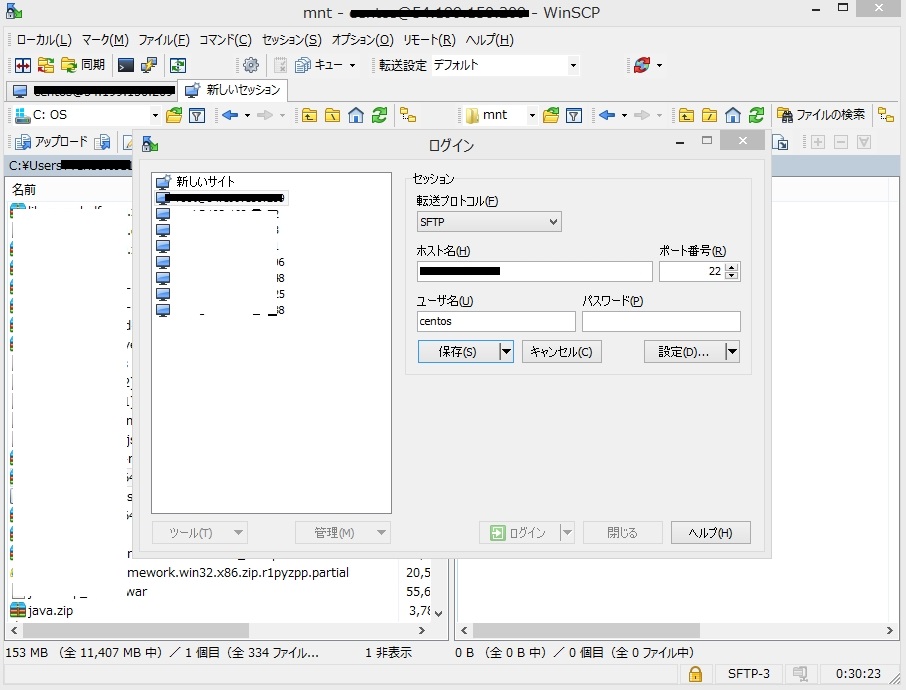
Task: Click the ユーザ名 field containing centos
Action: [496, 321]
